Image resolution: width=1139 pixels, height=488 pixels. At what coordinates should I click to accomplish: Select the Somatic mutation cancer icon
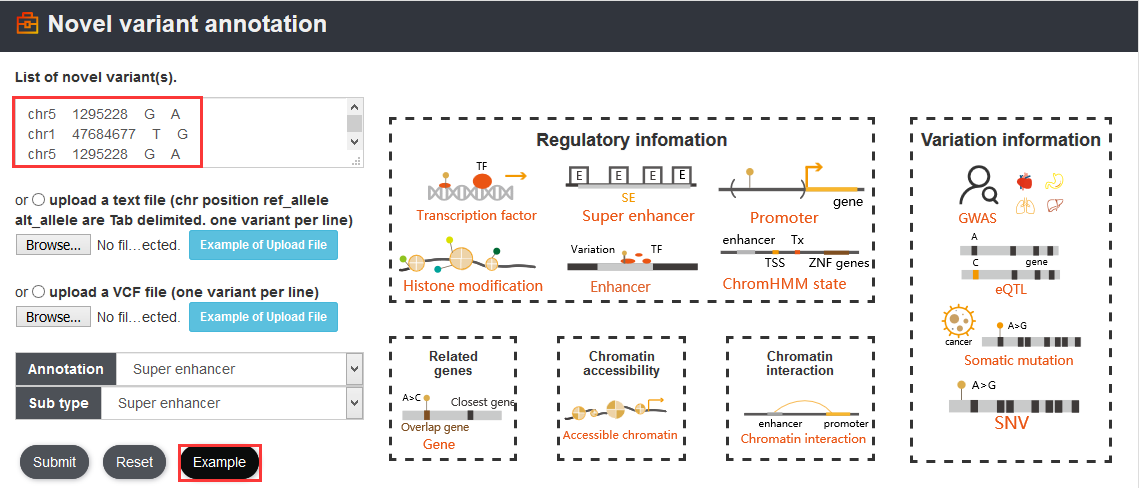click(959, 325)
